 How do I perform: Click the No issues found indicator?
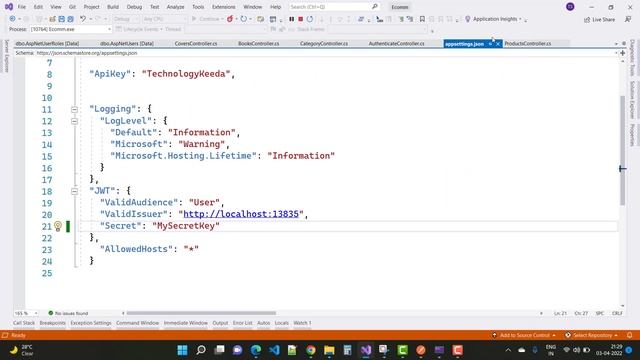pos(68,313)
